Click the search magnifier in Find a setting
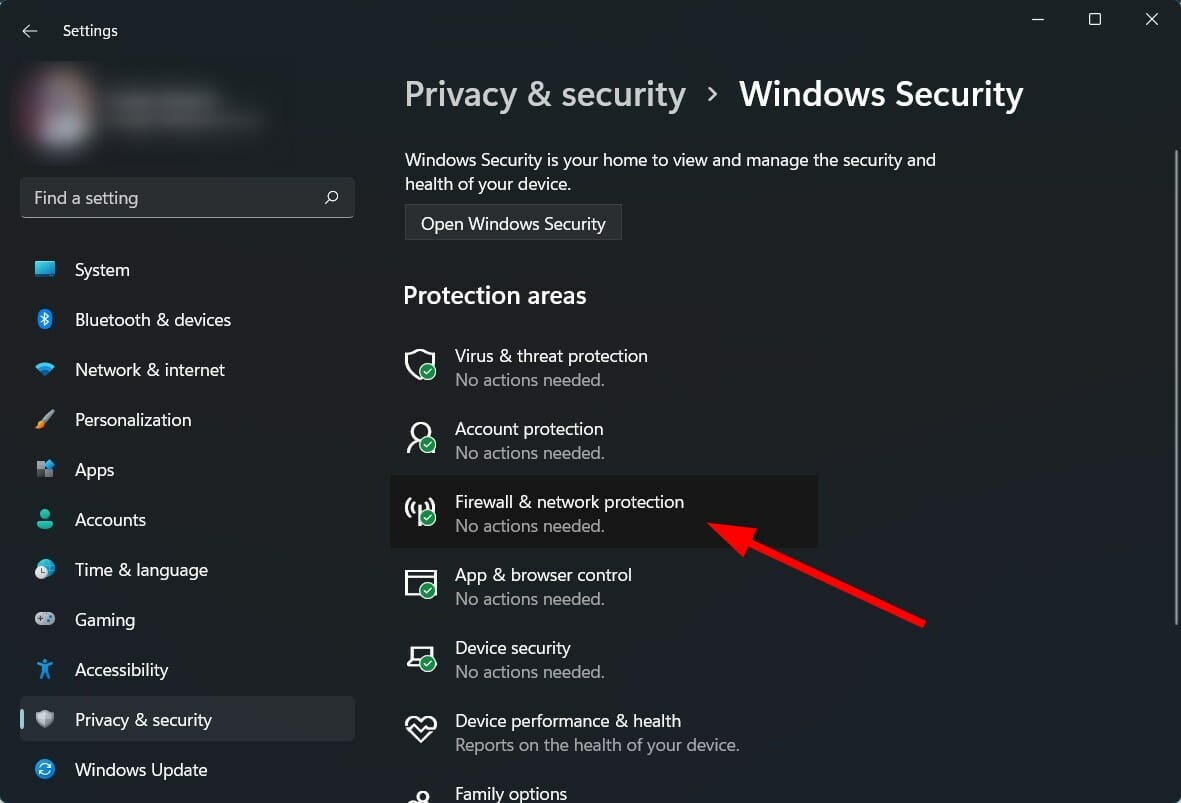The image size is (1181, 803). pos(331,197)
